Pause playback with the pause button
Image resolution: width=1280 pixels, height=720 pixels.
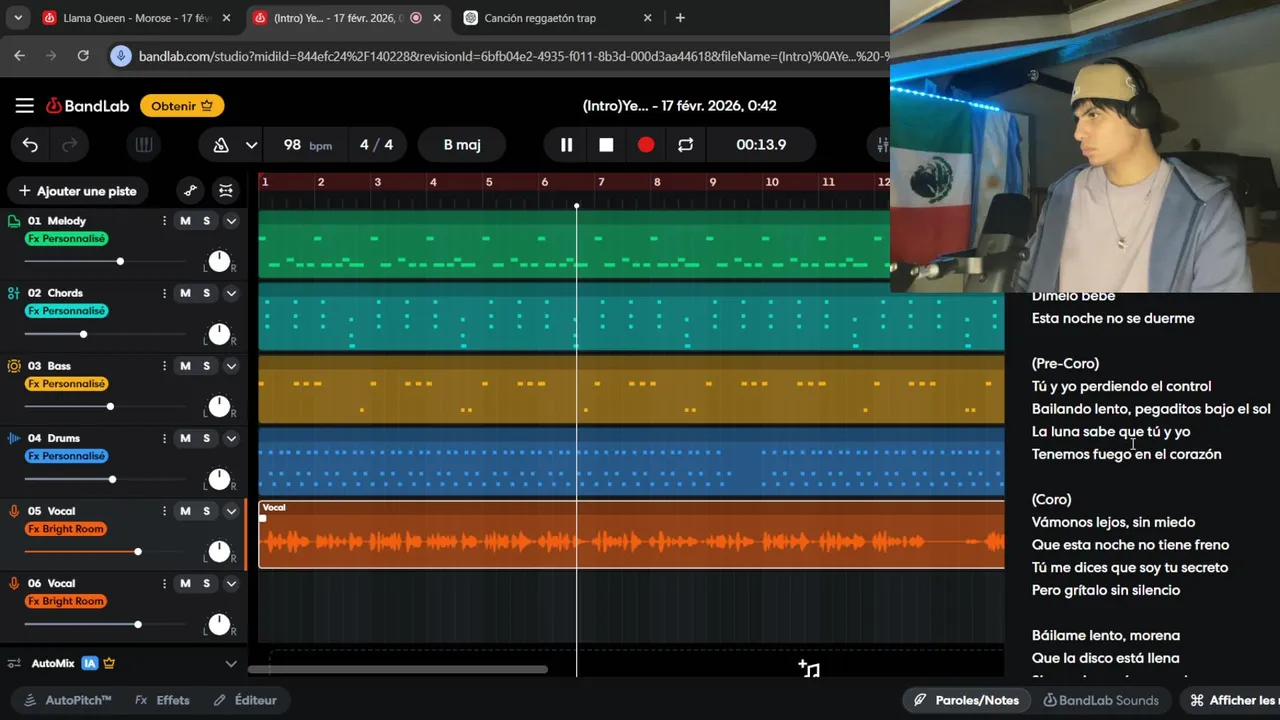point(566,145)
